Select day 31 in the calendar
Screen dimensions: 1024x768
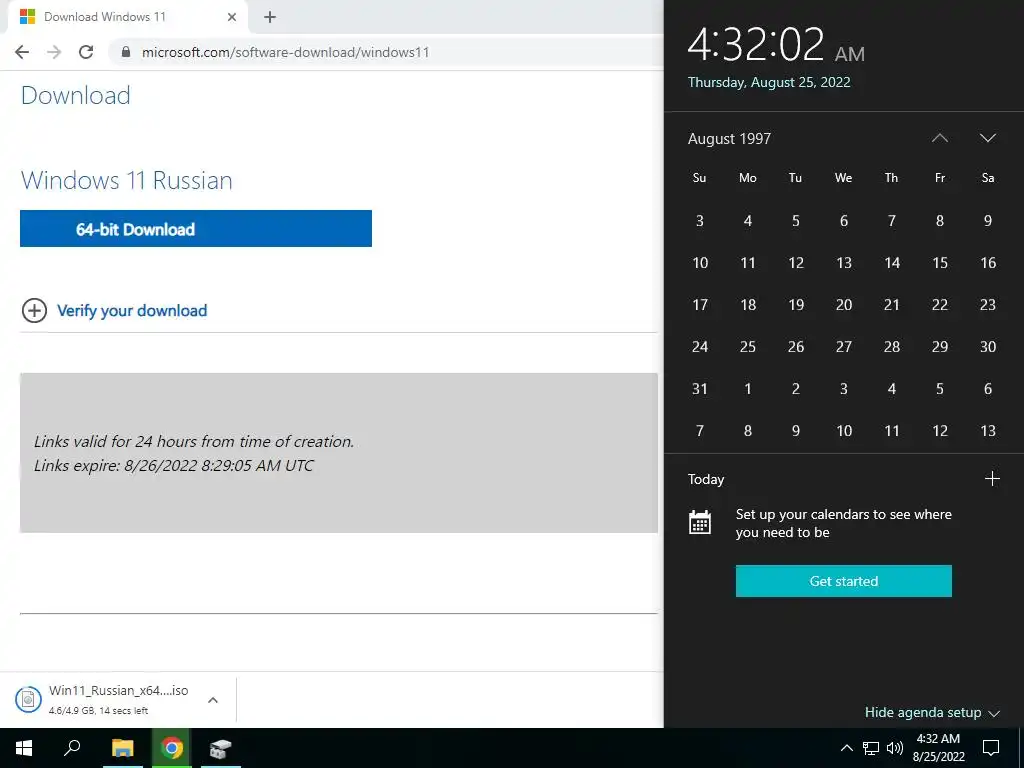[x=699, y=389]
